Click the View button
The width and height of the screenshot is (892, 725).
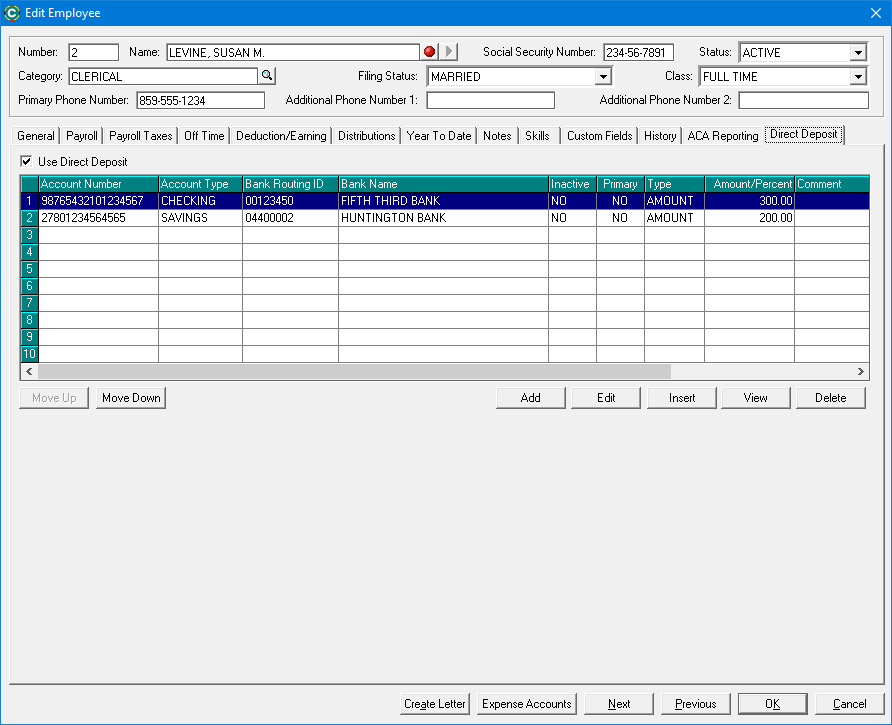click(x=755, y=398)
